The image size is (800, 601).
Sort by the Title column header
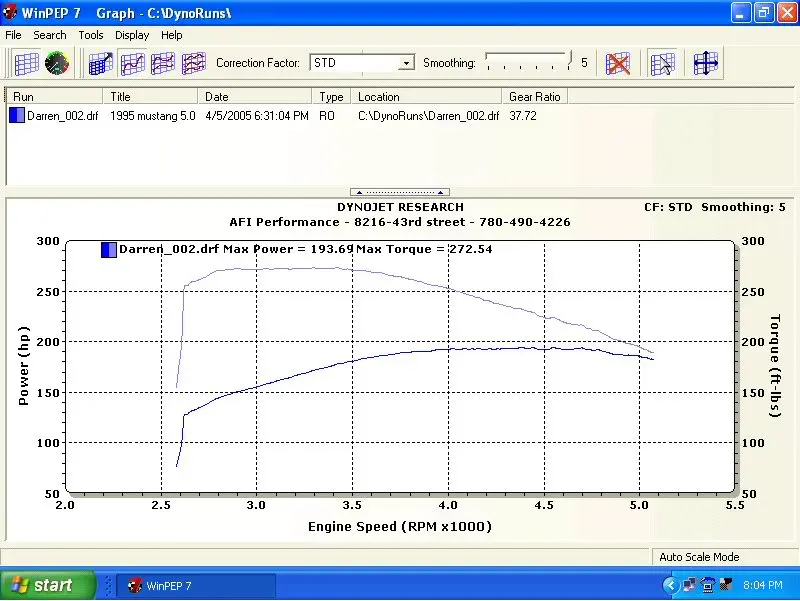(x=151, y=96)
